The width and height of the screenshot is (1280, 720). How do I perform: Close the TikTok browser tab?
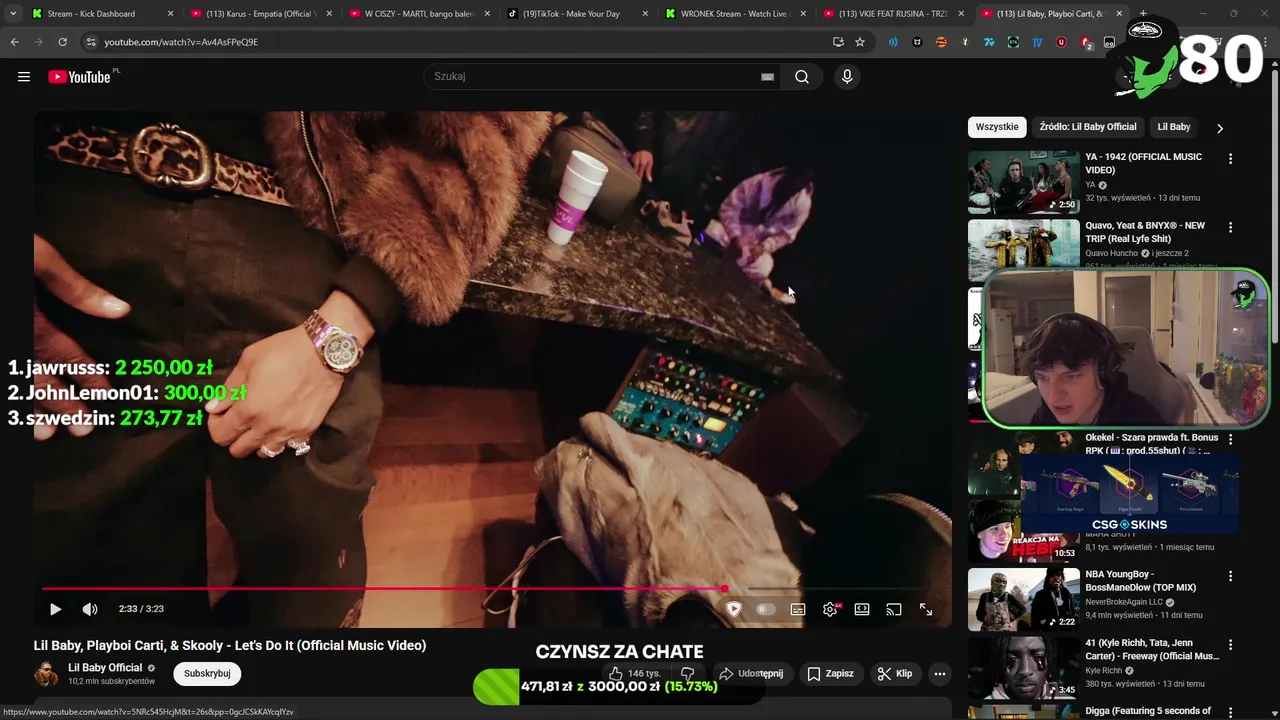pyautogui.click(x=645, y=14)
